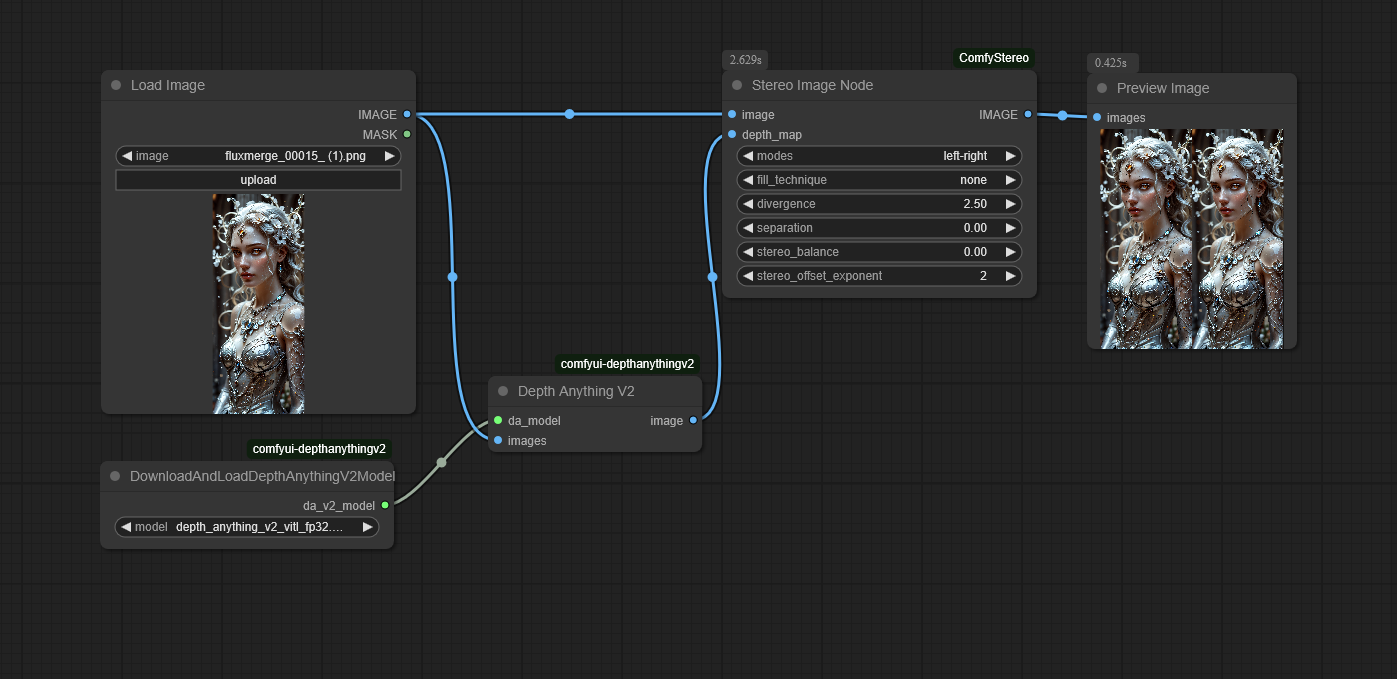Collapse the Load Image node via its dot
The height and width of the screenshot is (679, 1397).
pyautogui.click(x=116, y=86)
